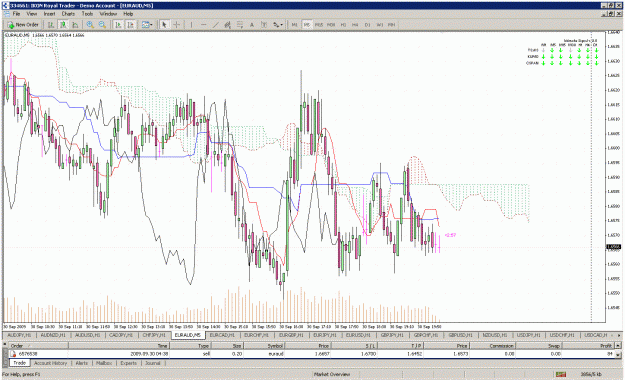Image resolution: width=625 pixels, height=380 pixels.
Task: Switch to the AUDUSD,H1 chart tab
Action: point(88,335)
